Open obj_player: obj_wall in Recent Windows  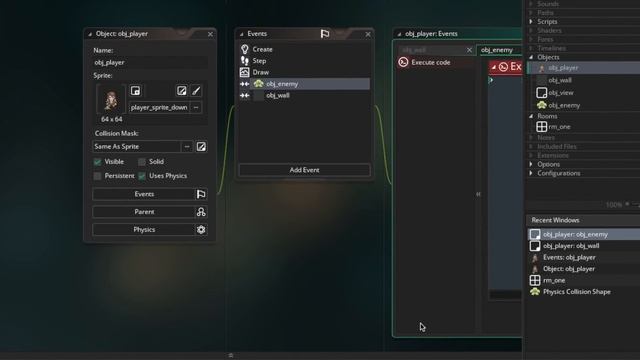[x=584, y=246]
